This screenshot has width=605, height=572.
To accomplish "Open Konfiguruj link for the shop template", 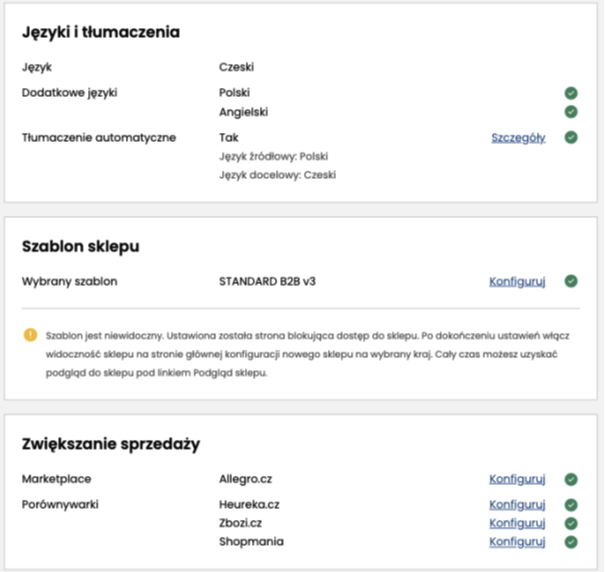I will (x=517, y=282).
